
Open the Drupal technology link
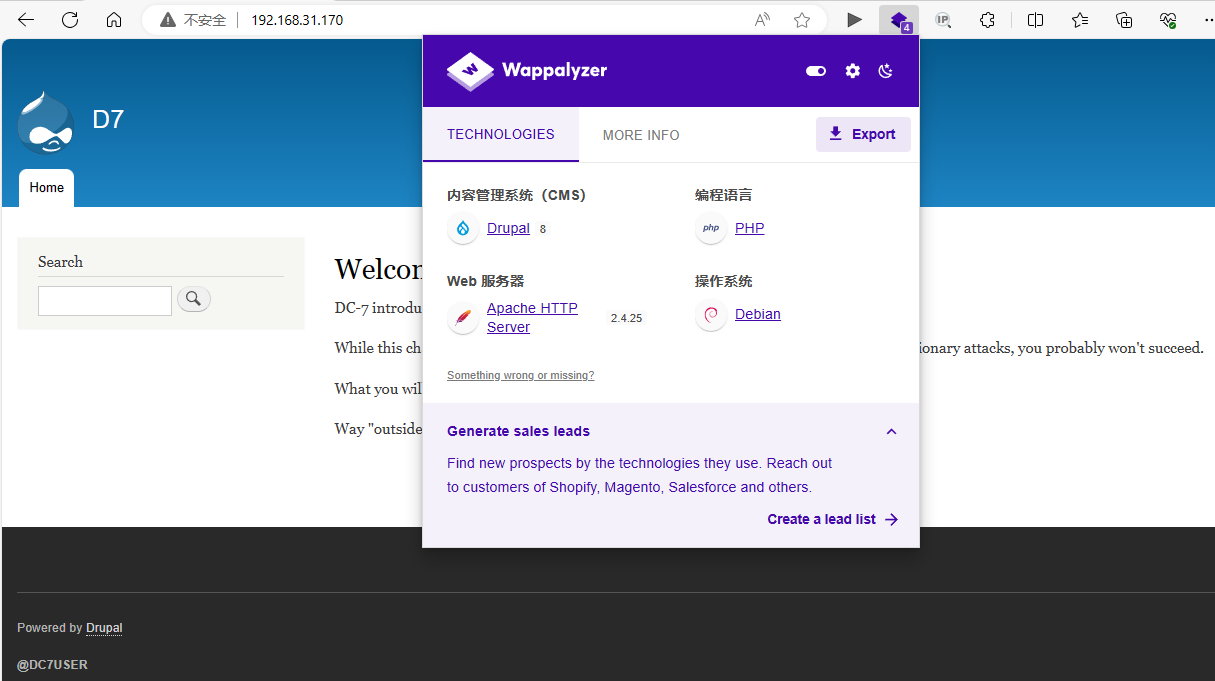(x=508, y=228)
